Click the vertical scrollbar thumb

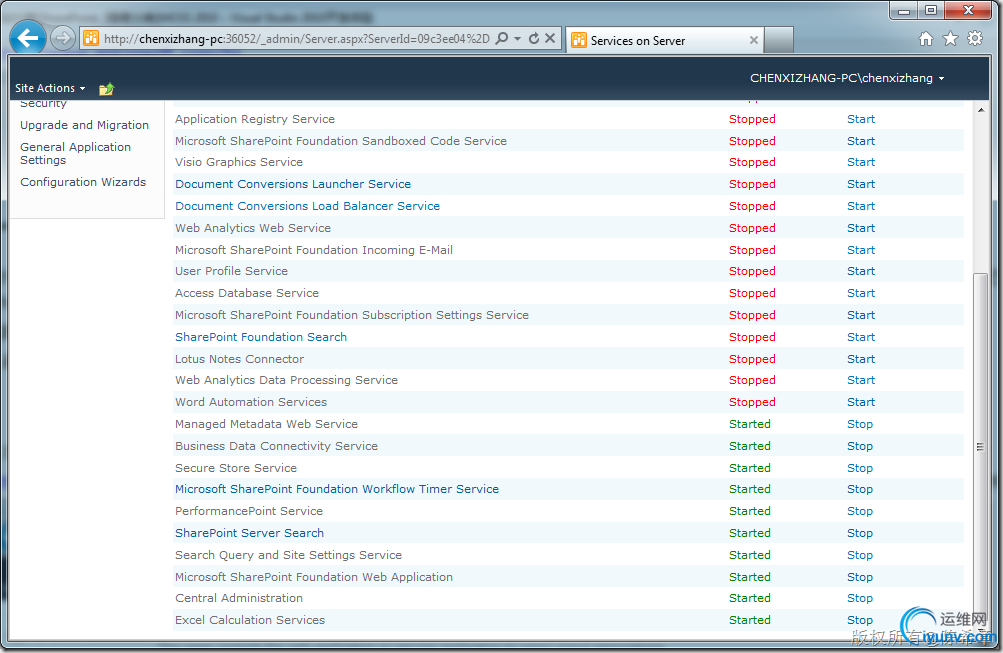coord(980,446)
